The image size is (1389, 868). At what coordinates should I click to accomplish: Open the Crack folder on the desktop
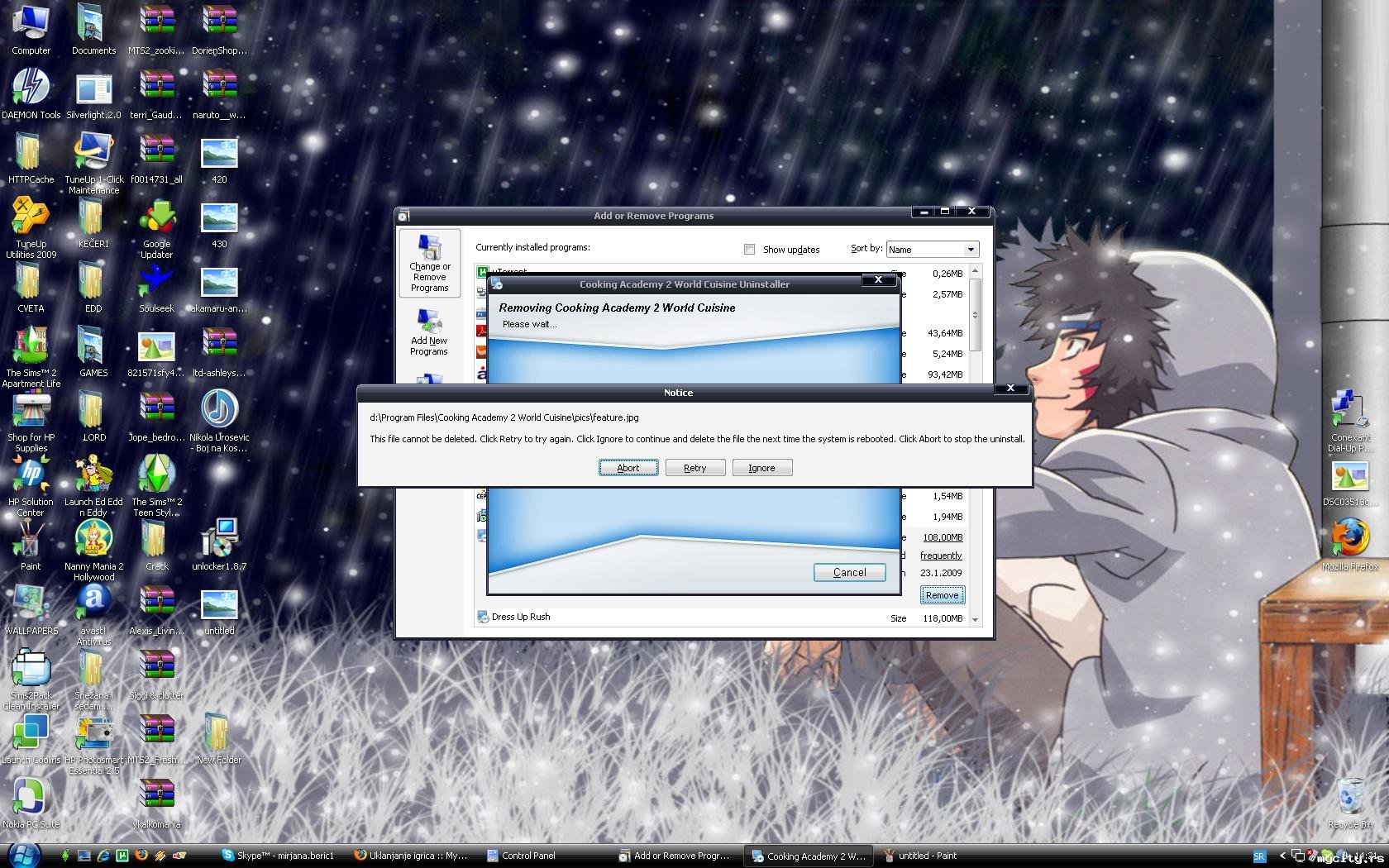156,546
